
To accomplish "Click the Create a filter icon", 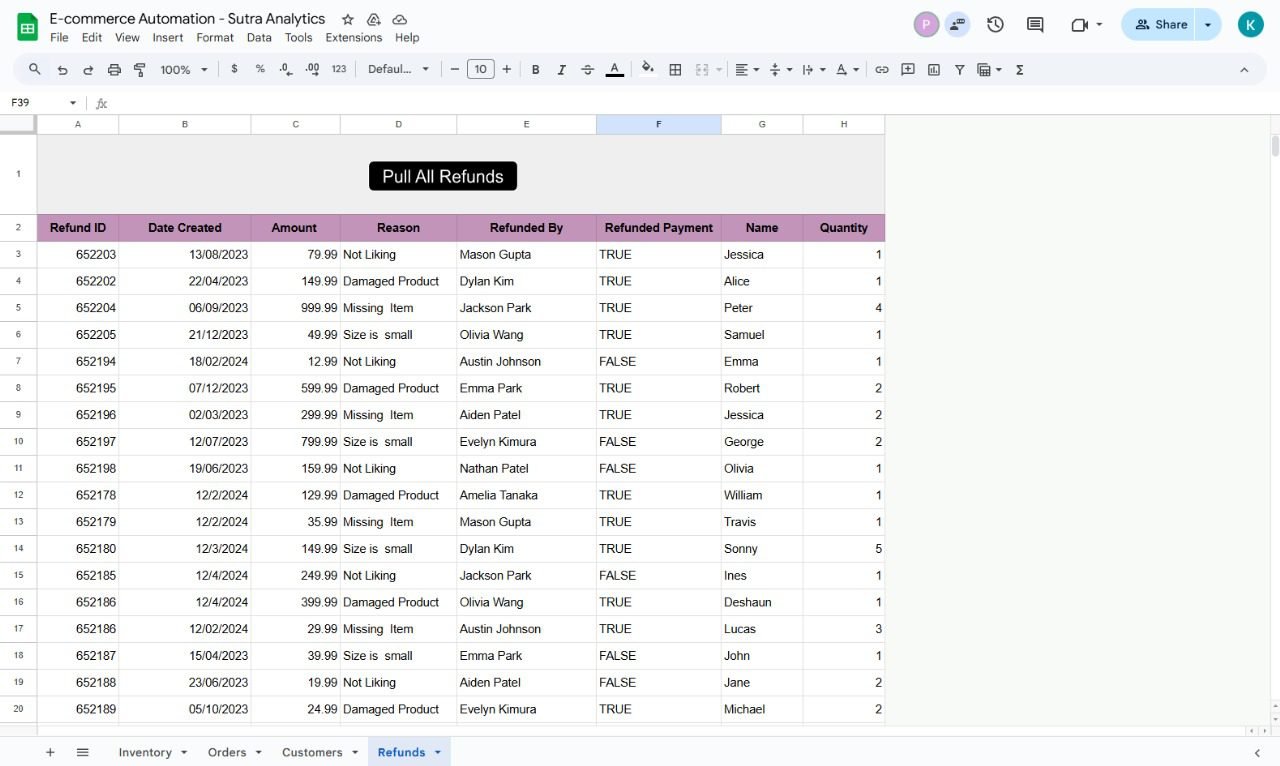I will coord(959,70).
